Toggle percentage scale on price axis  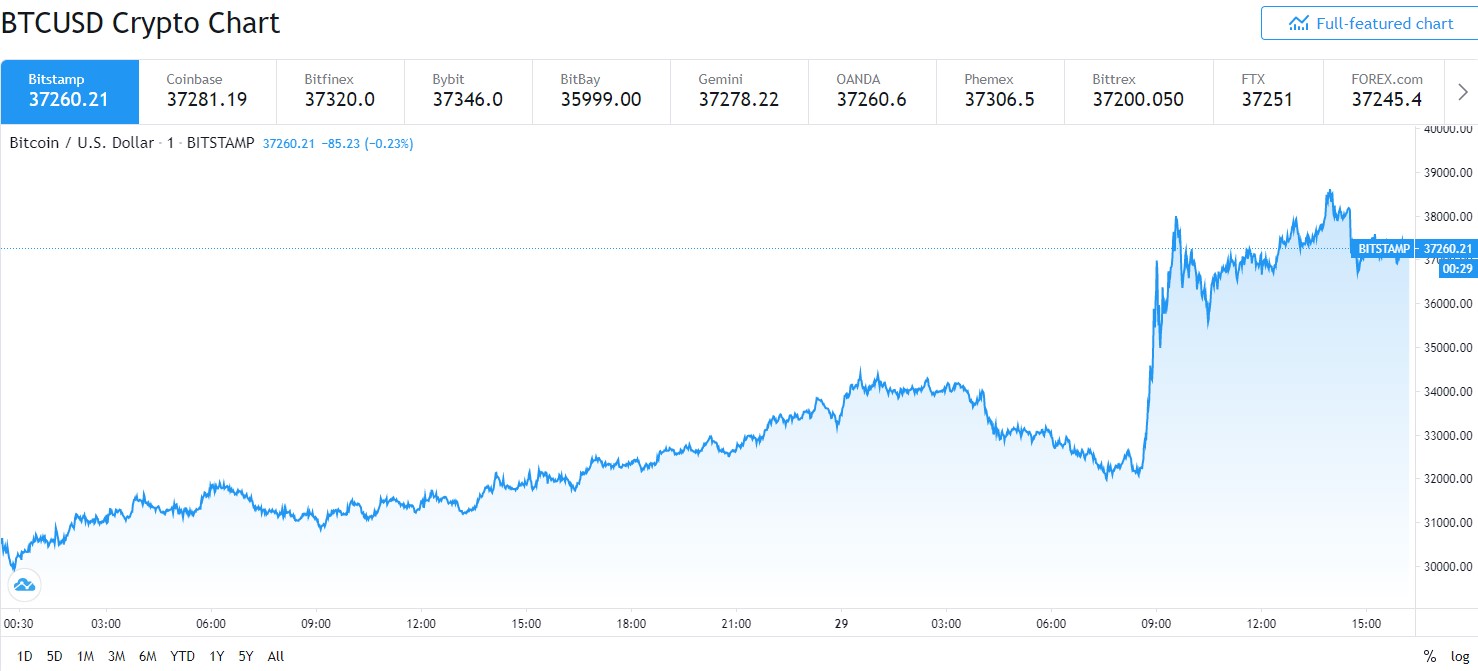(x=1430, y=656)
